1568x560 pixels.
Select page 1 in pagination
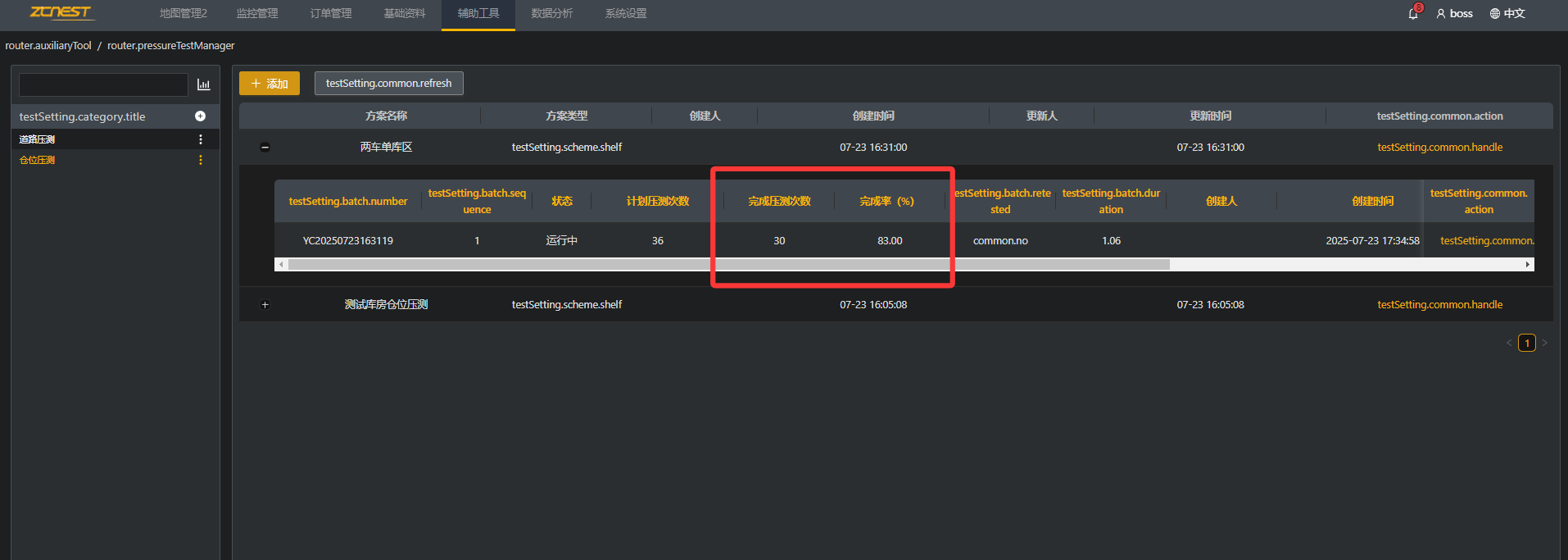tap(1527, 343)
